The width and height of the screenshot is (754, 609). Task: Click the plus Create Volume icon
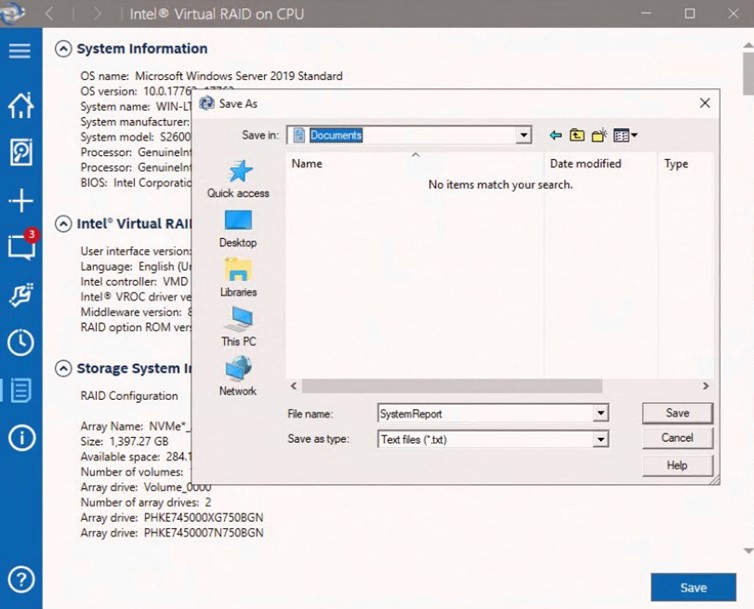[21, 200]
